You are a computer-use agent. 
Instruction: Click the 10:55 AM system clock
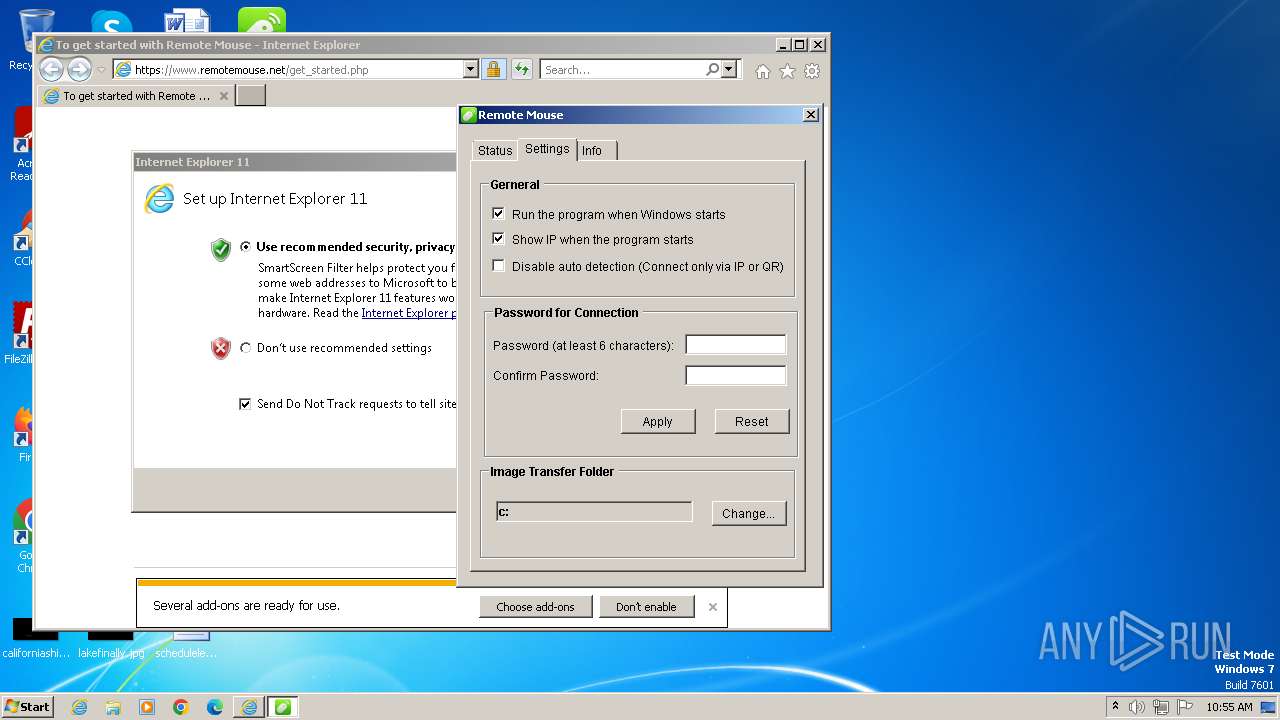tap(1229, 707)
